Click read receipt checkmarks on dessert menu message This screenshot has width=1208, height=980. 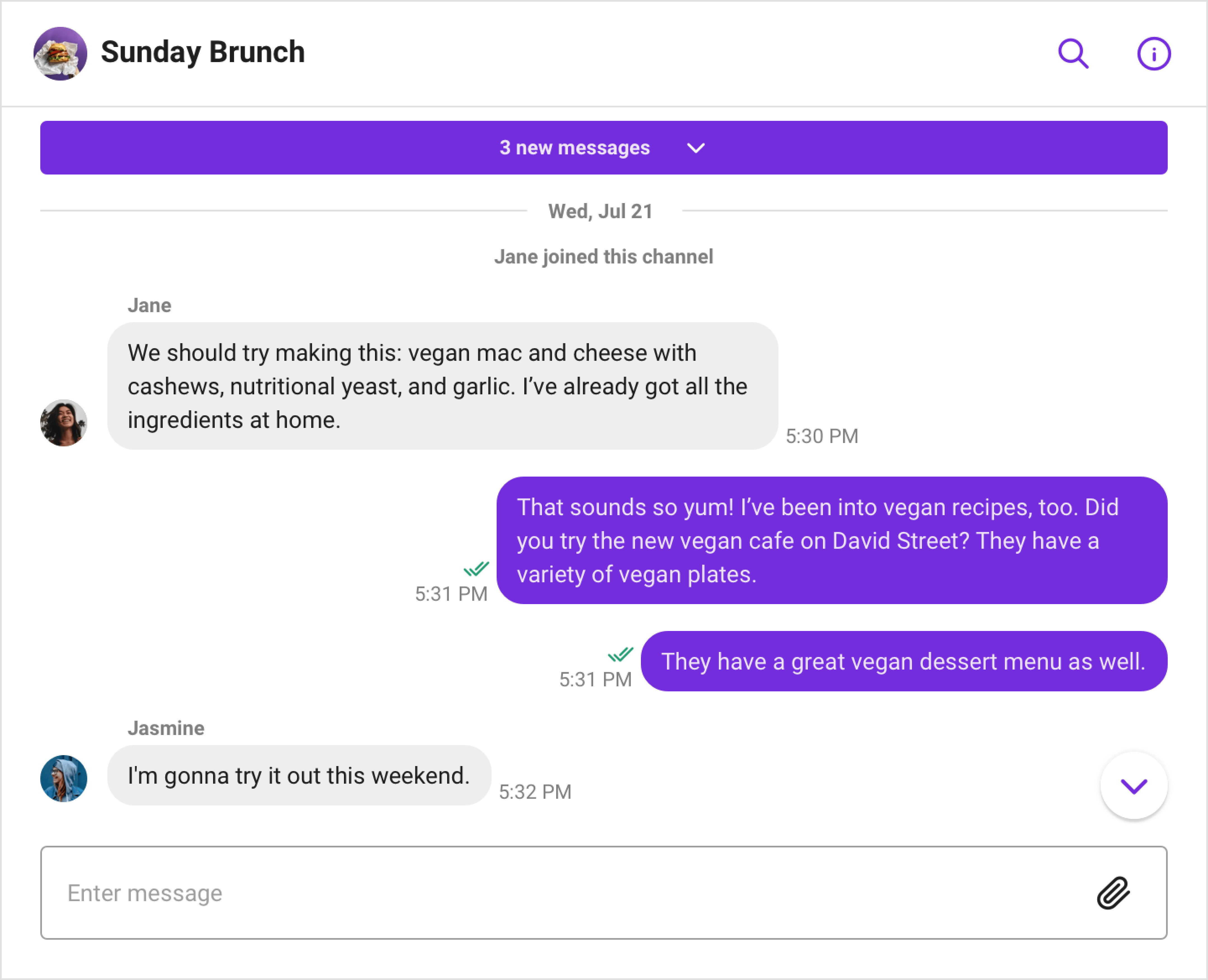point(620,654)
